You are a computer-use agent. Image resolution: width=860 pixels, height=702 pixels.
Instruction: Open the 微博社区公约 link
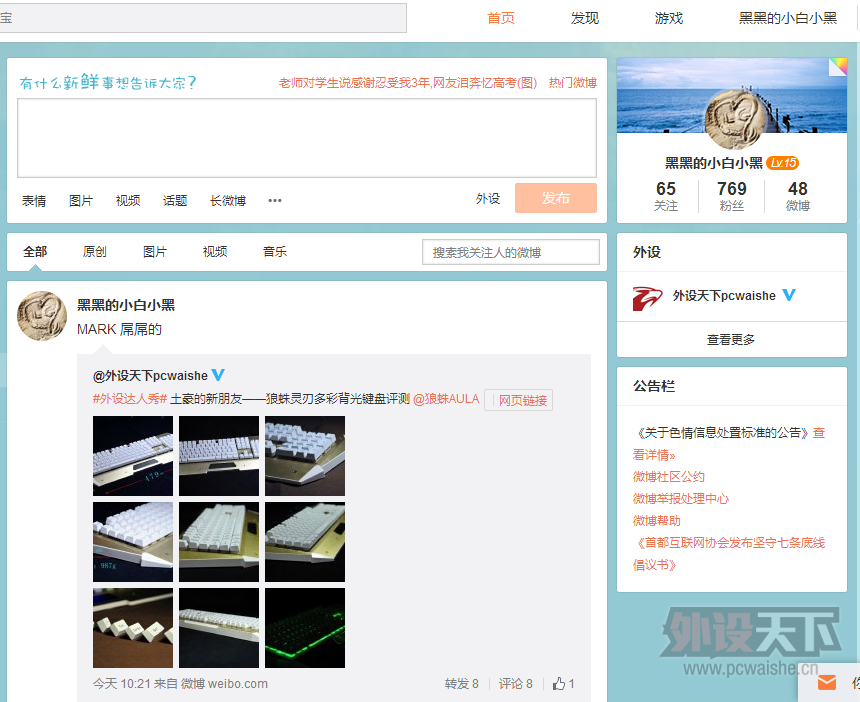click(x=669, y=477)
